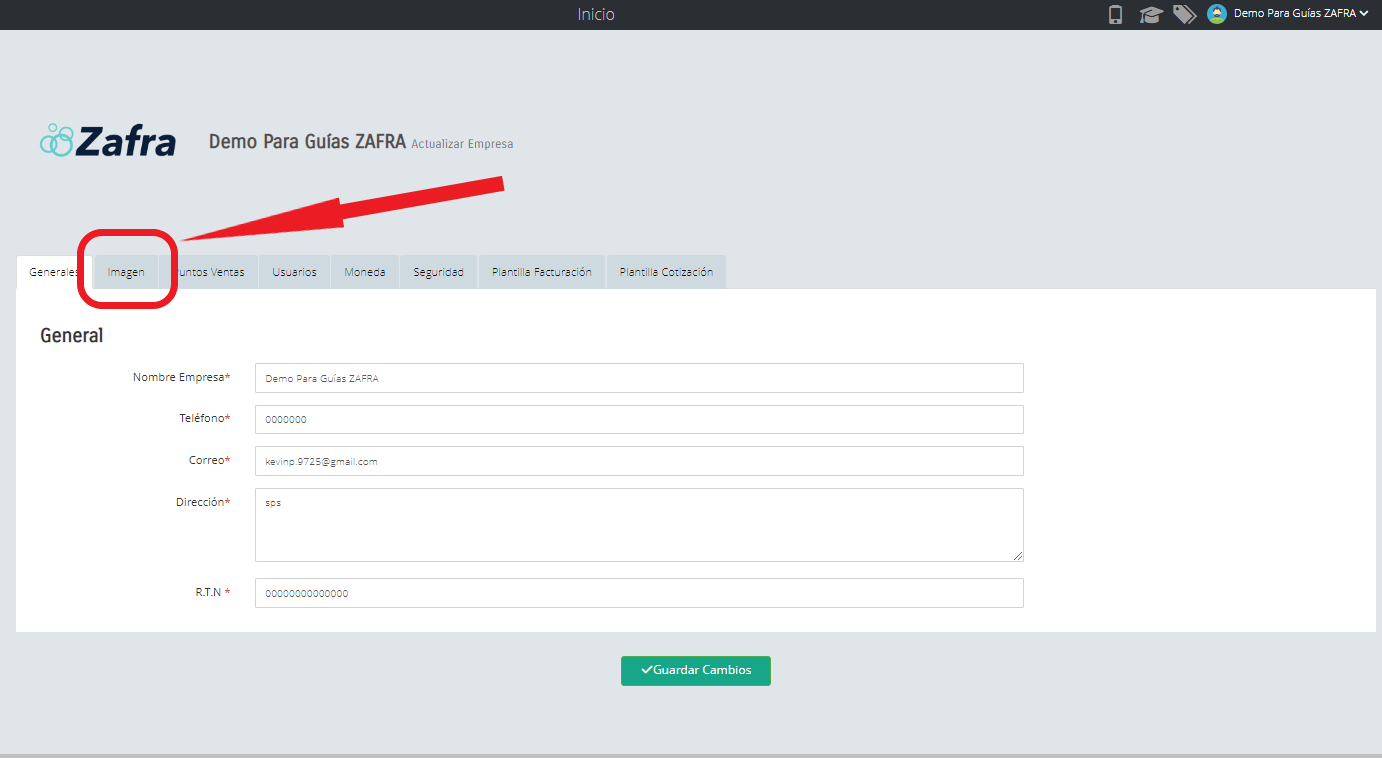Click the Zafra logo
The width and height of the screenshot is (1382, 758).
click(x=108, y=141)
